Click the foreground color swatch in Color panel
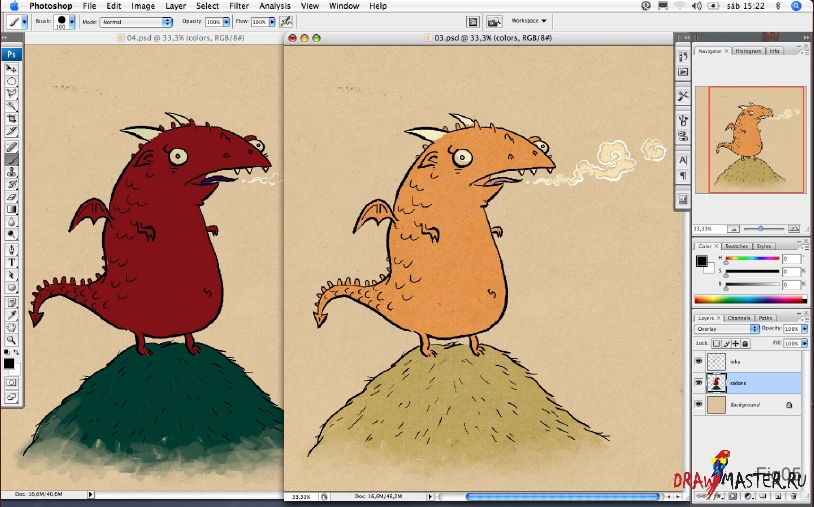Screen dimensions: 814x507 [701, 261]
